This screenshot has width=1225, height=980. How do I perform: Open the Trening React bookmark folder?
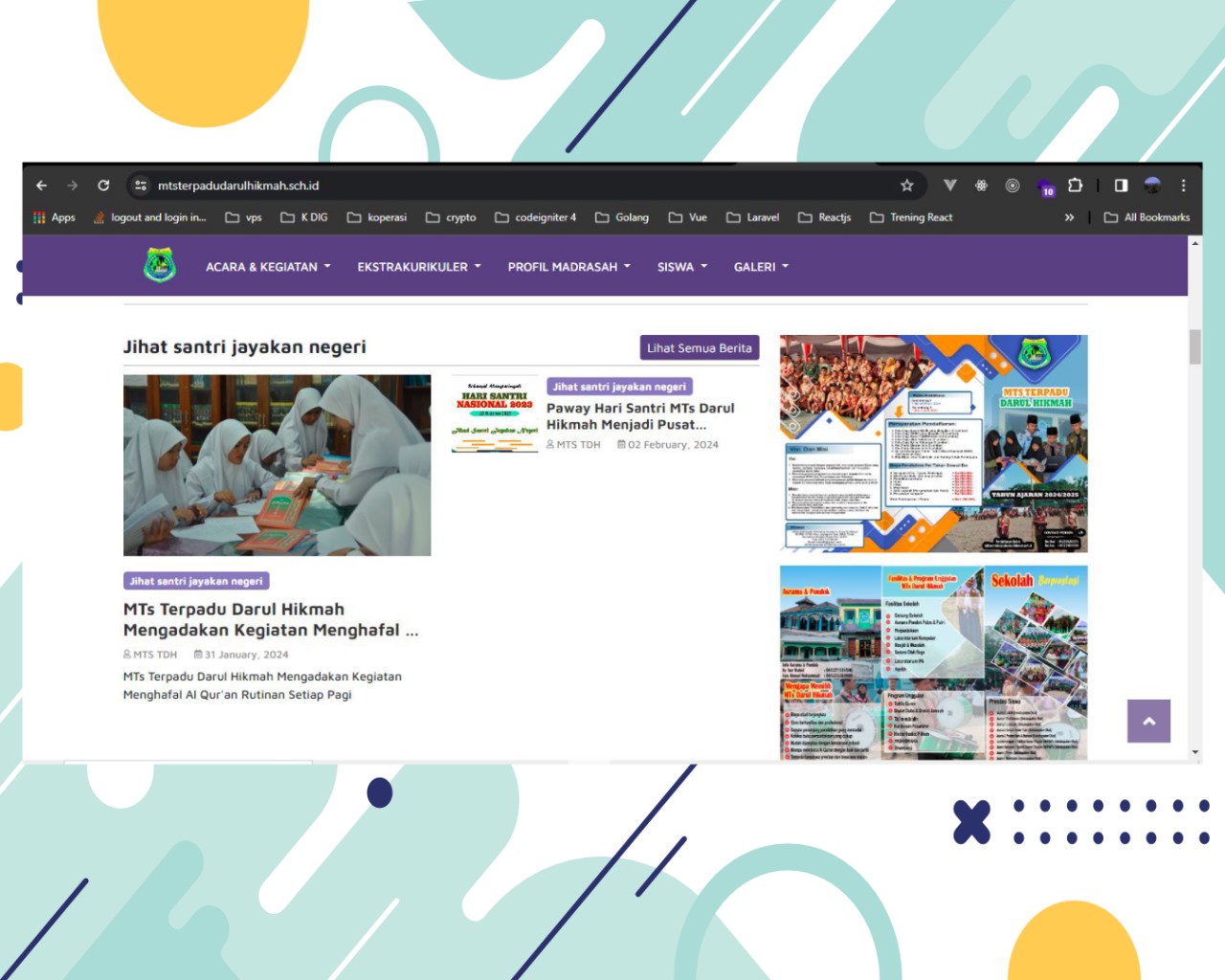coord(911,217)
